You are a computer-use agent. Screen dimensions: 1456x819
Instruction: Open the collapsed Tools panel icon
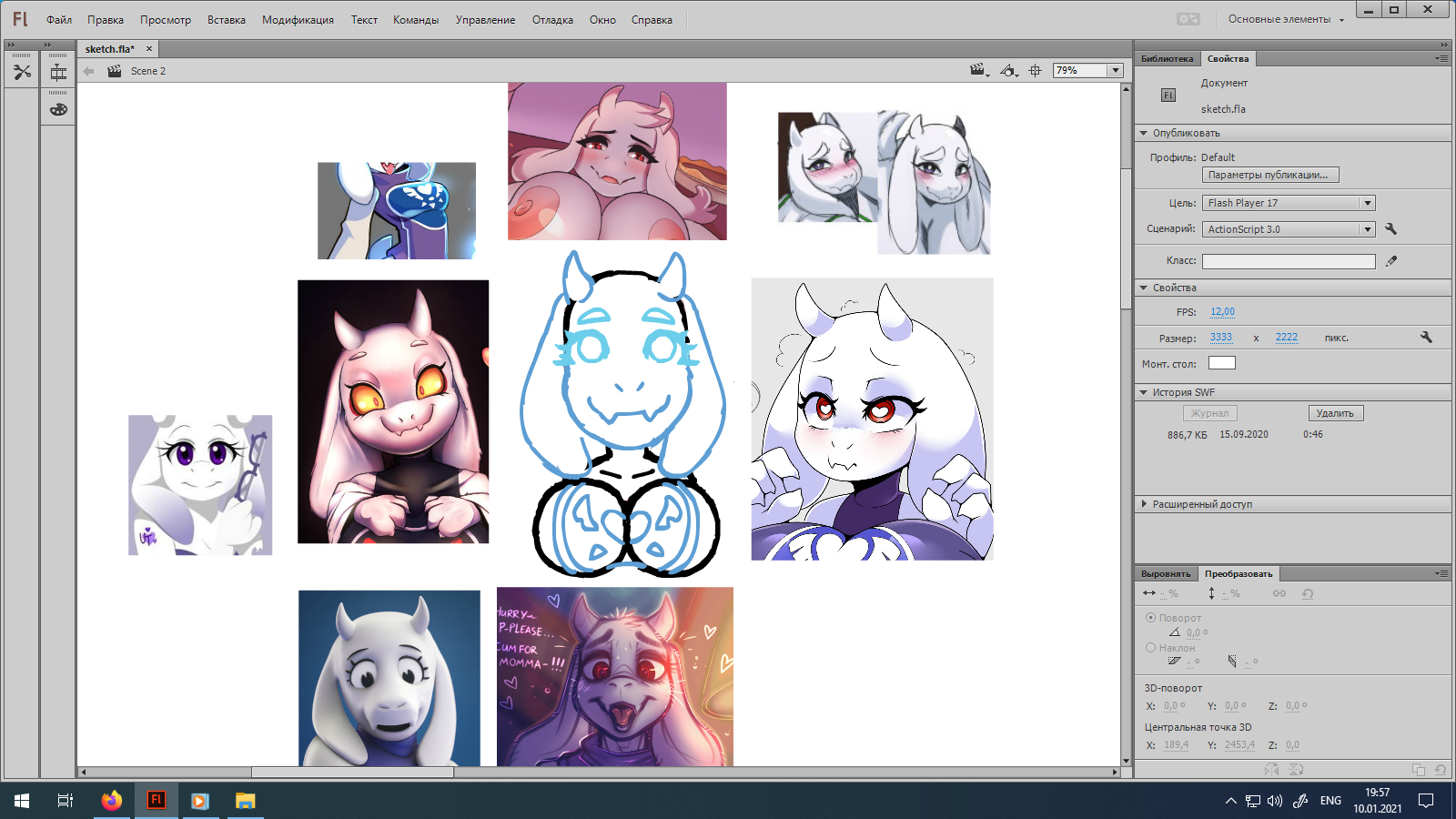click(x=22, y=72)
